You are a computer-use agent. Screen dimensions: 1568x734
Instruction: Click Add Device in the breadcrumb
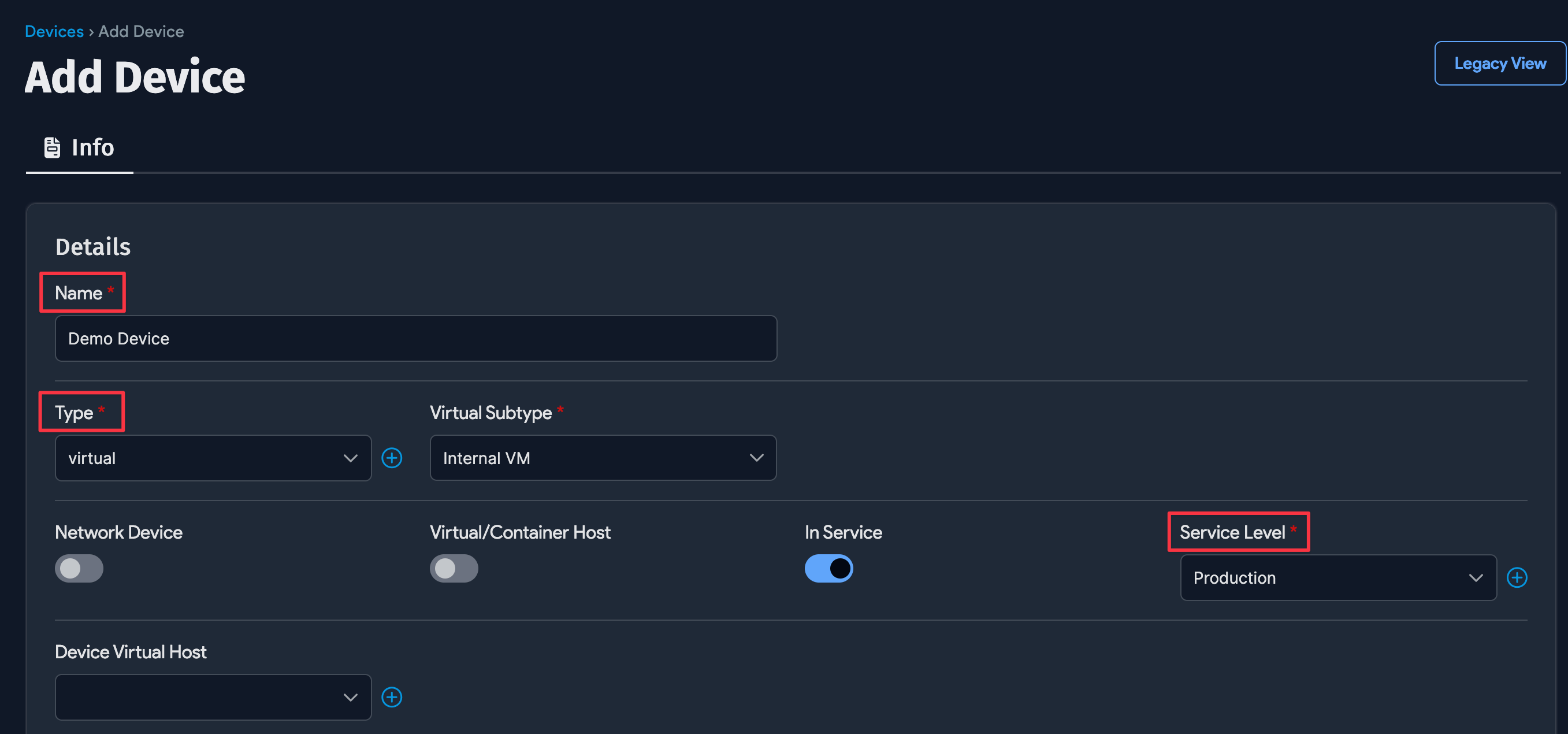(140, 31)
